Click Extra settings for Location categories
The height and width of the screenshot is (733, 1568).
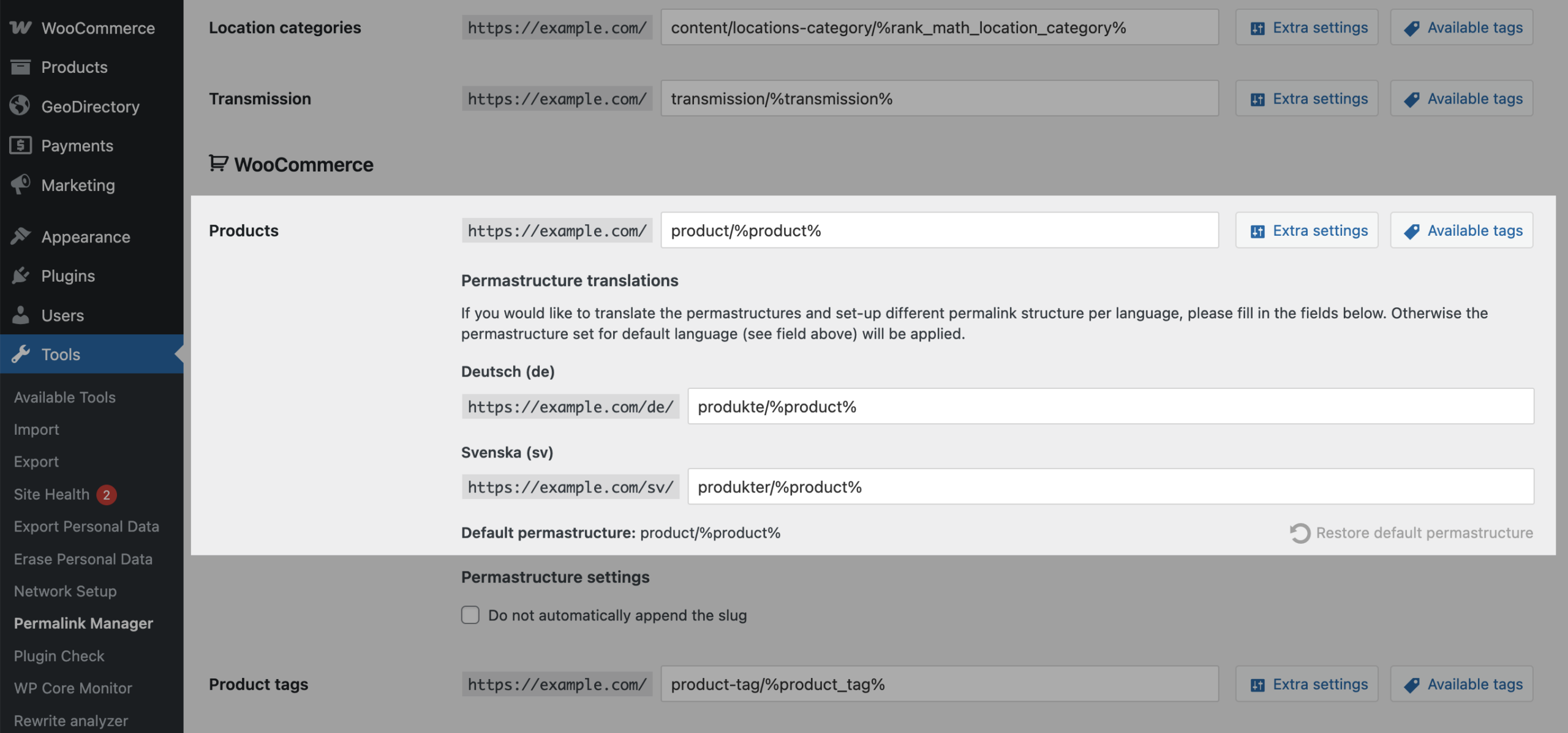[1306, 28]
